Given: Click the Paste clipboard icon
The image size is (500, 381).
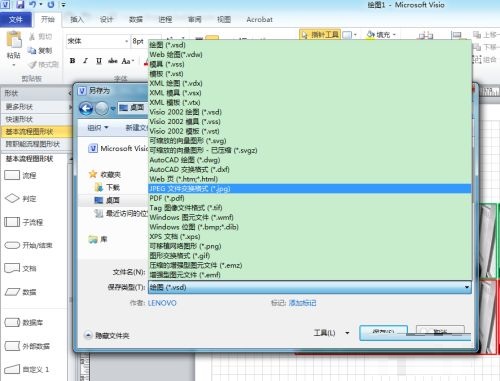Looking at the screenshot, I should pyautogui.click(x=14, y=39).
